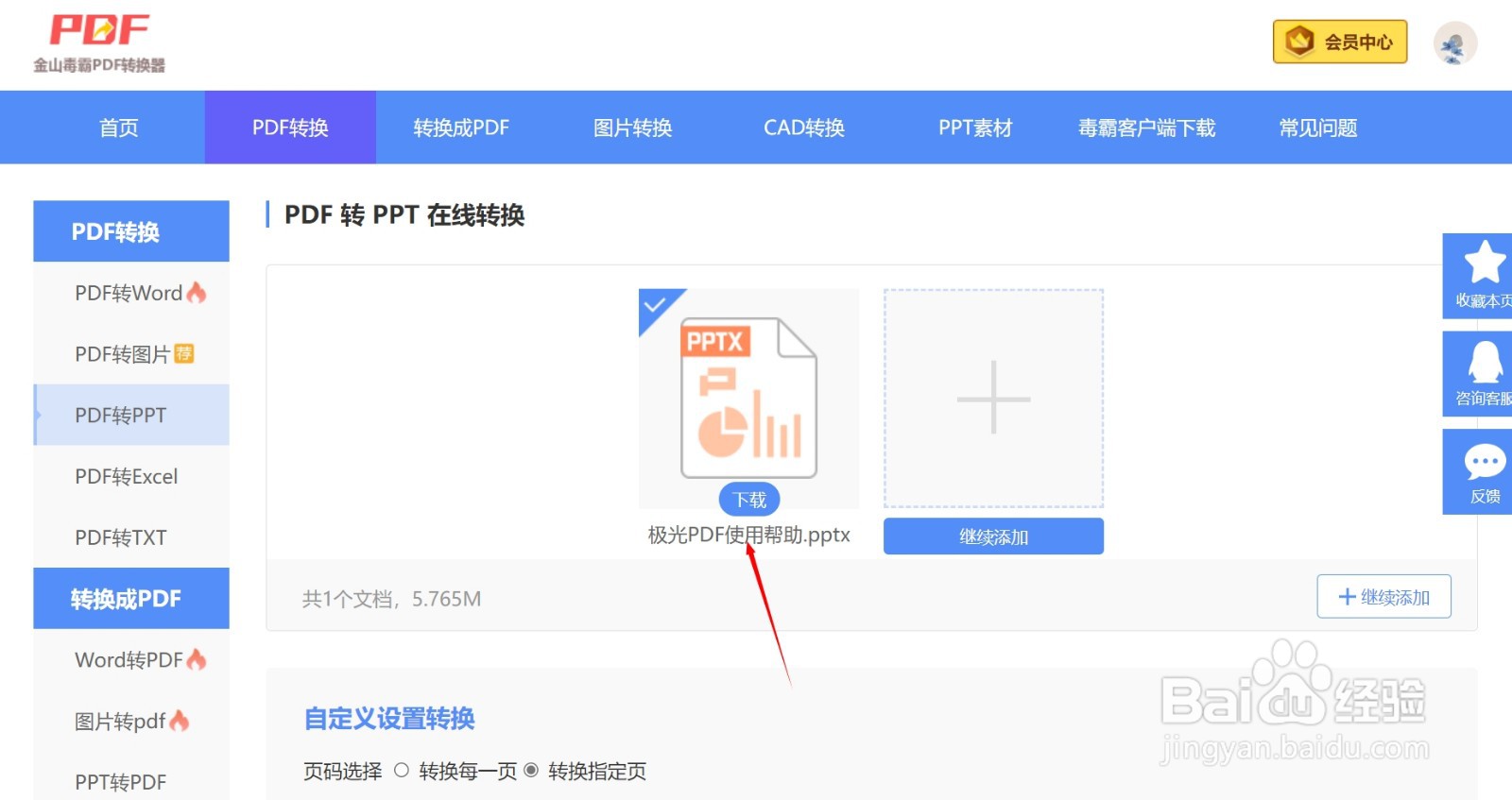Click file name 极光PDF使用帮助.pptx
This screenshot has width=1512, height=800.
coord(748,535)
